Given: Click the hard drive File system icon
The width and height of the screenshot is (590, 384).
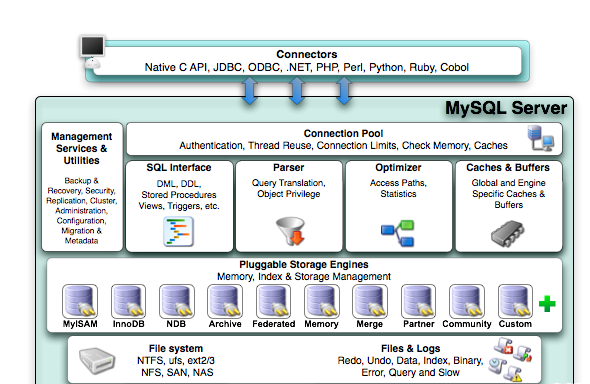Looking at the screenshot, I should click(97, 361).
